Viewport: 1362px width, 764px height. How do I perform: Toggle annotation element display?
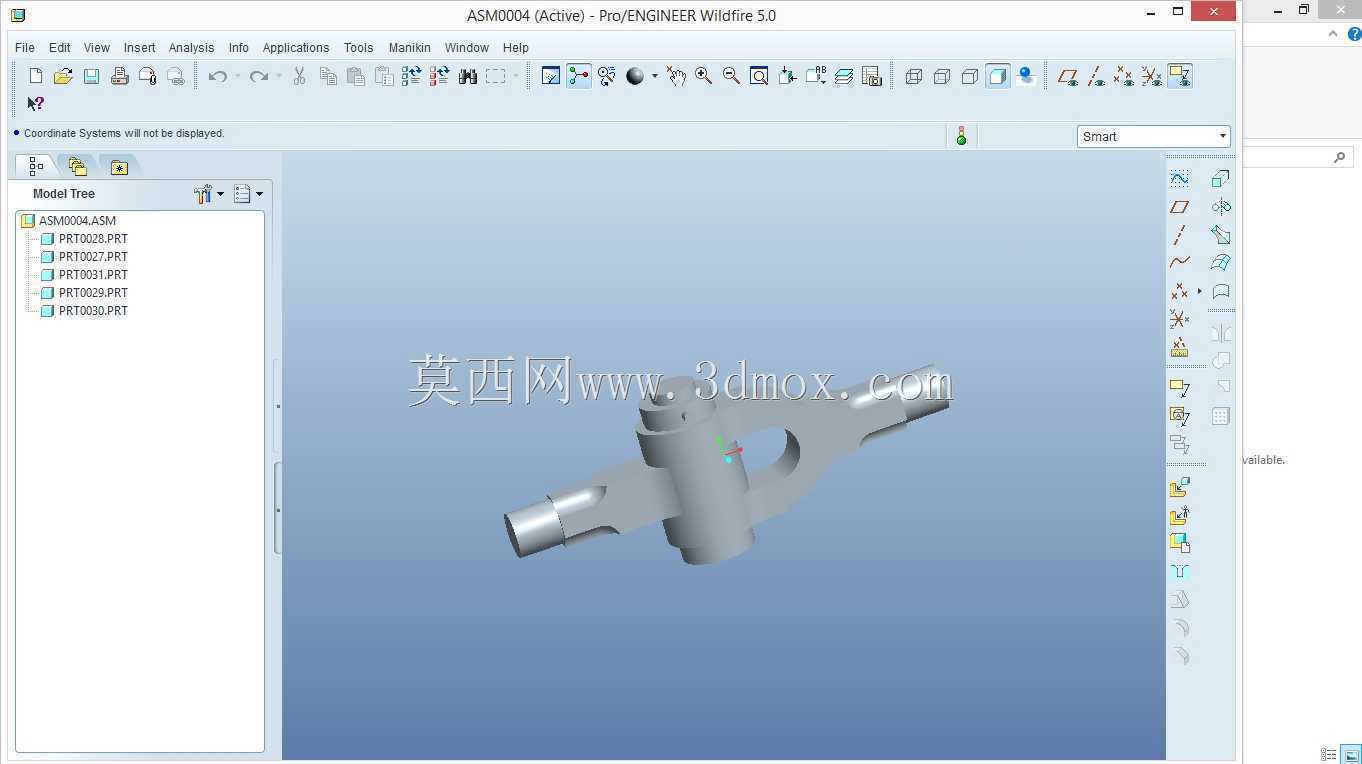coord(1180,76)
